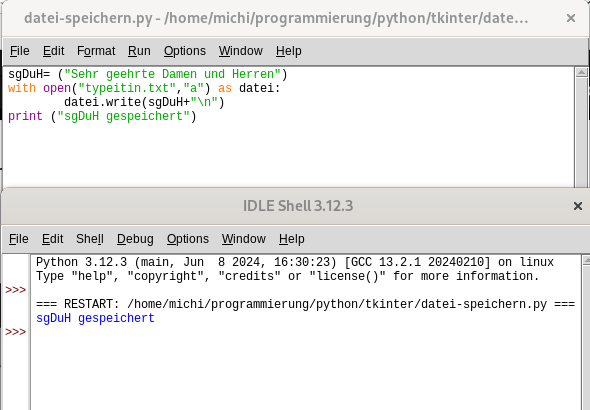
Task: Click "typeitin.txt" string in code
Action: tap(127, 88)
